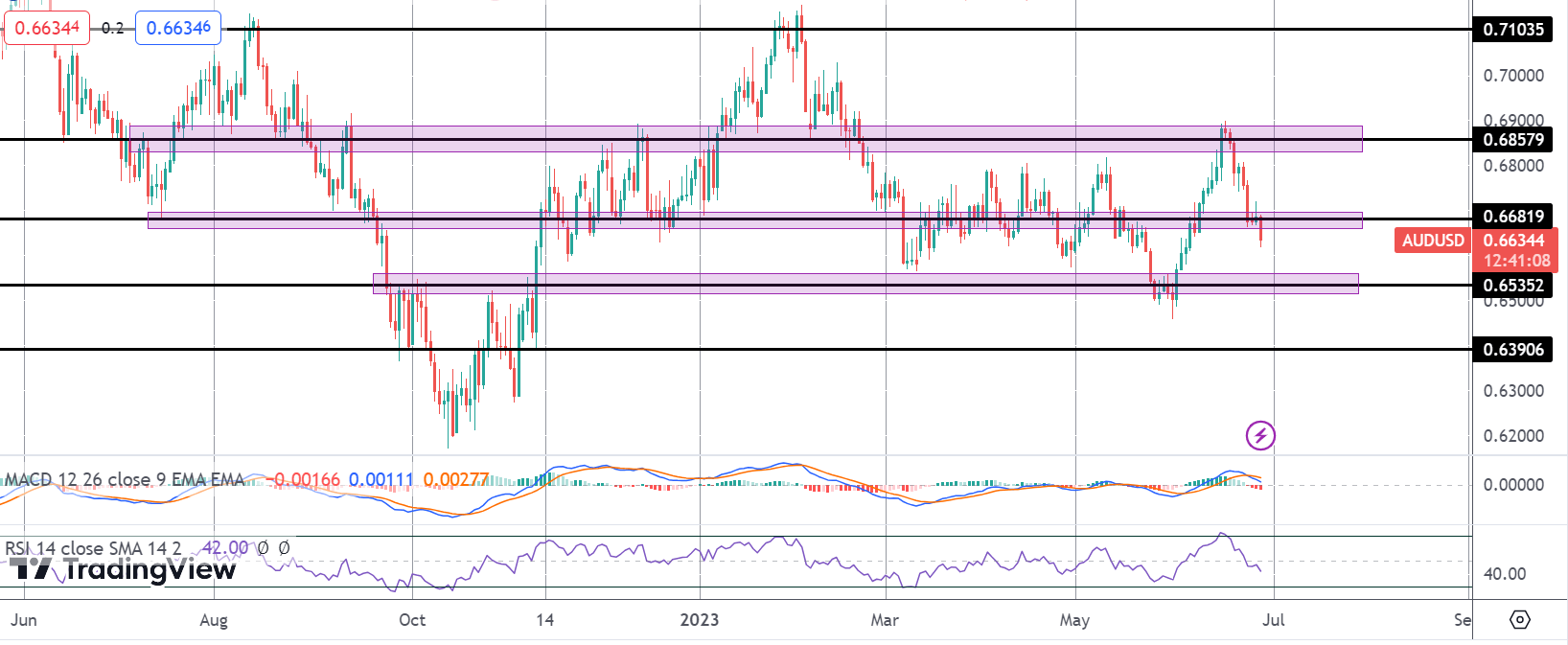The image size is (1568, 645).
Task: Click the Mar label on time axis
Action: coord(885,620)
